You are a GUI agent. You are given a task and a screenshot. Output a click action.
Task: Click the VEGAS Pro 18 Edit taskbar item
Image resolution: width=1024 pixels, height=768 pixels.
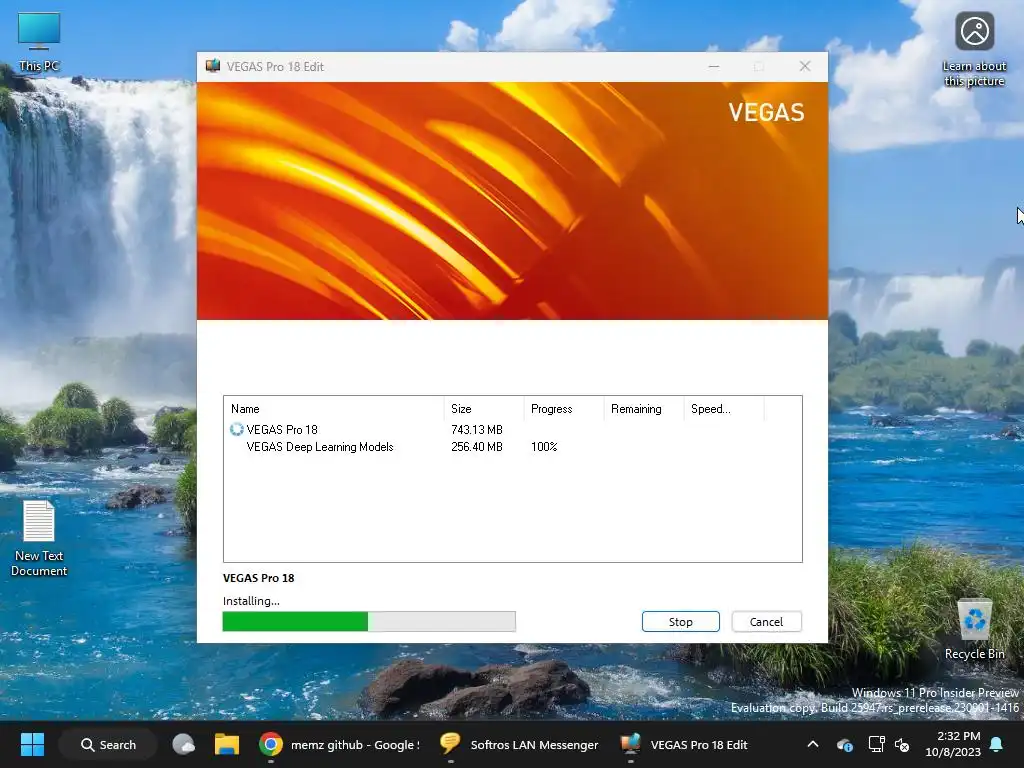pos(684,744)
